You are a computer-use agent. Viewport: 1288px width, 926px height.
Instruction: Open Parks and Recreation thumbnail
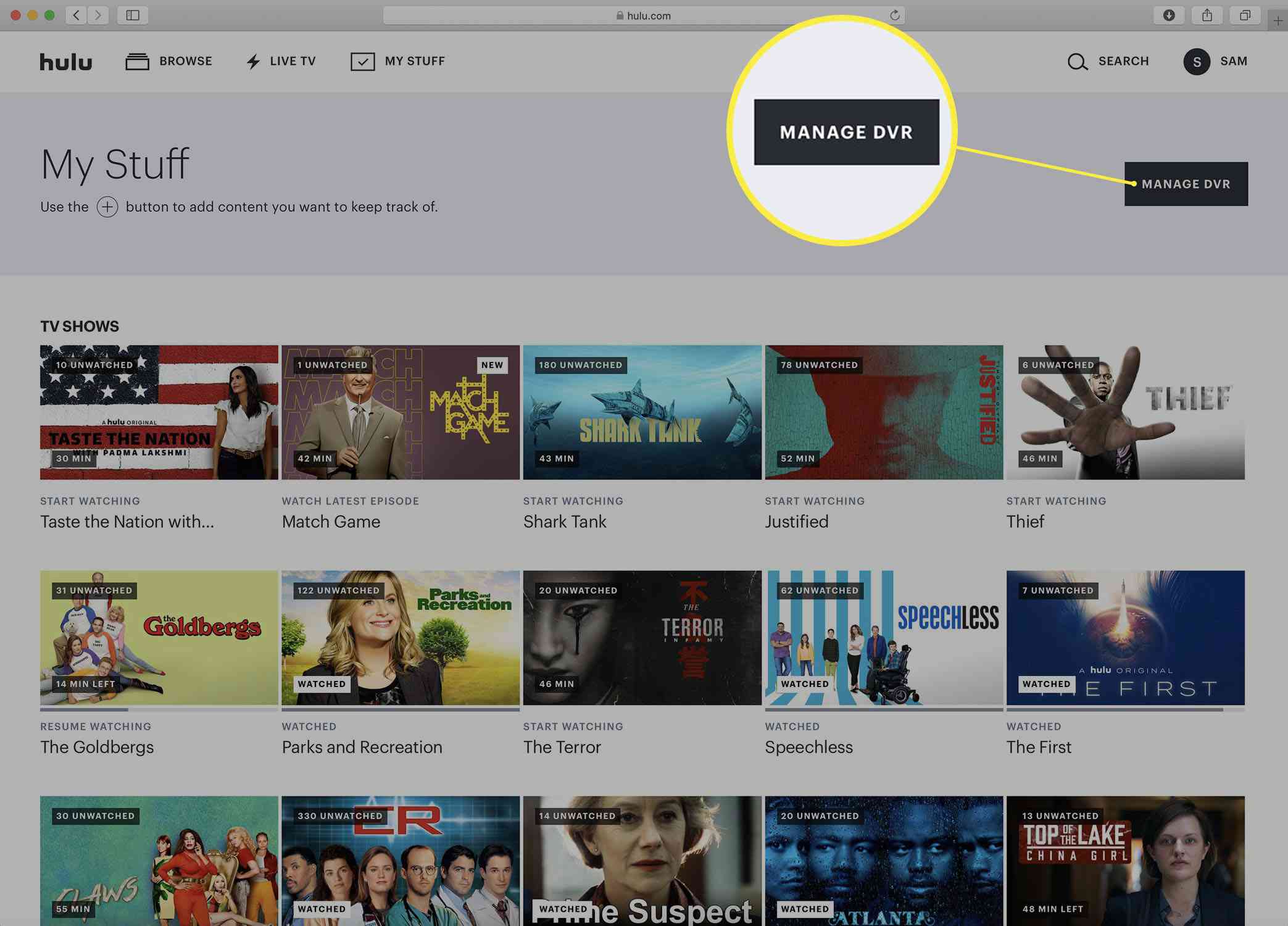tap(401, 638)
